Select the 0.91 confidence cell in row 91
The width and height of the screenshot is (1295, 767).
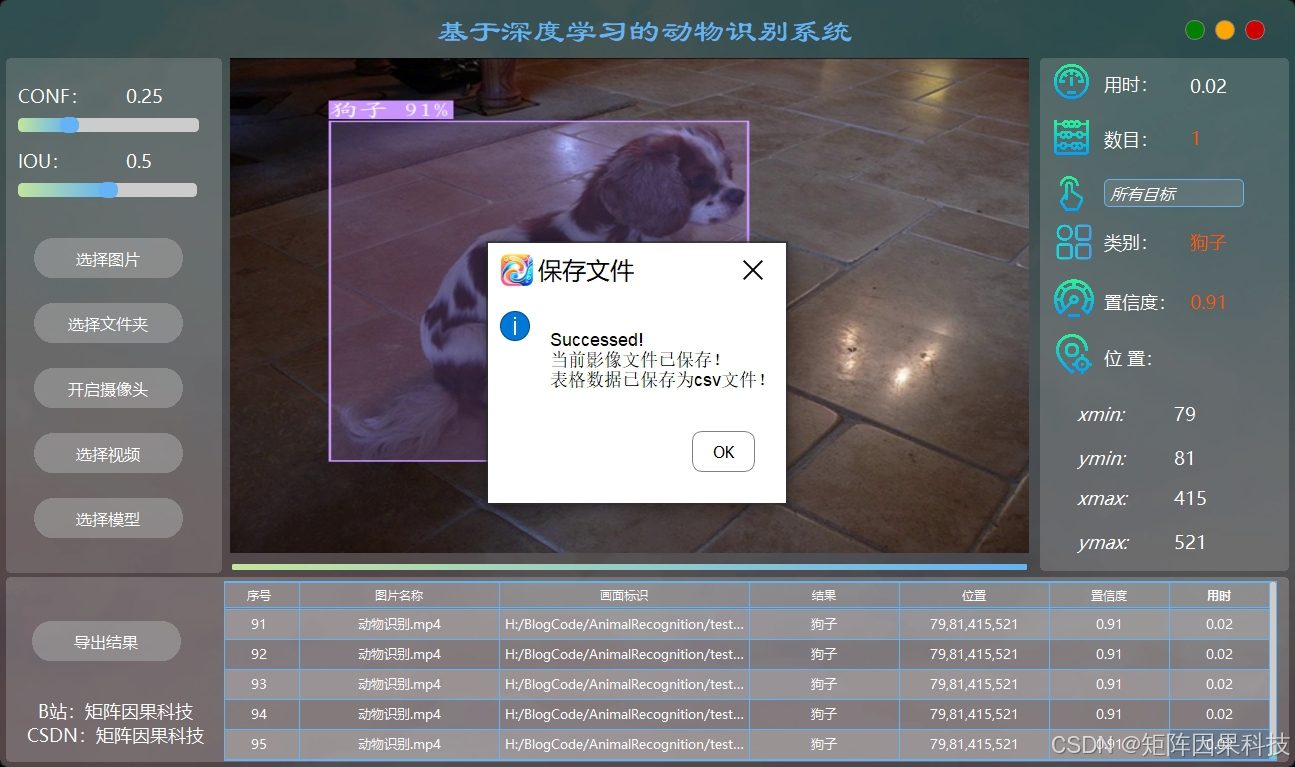click(x=1109, y=624)
